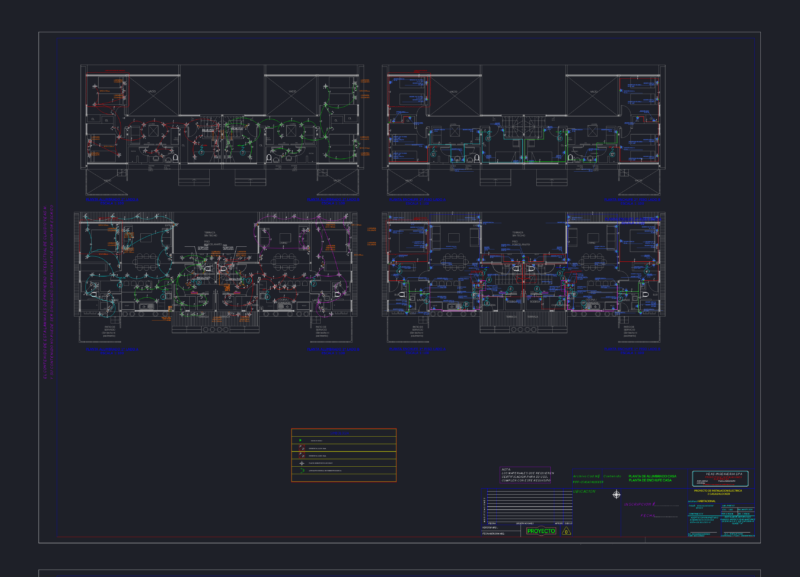
Task: Select the upper-left lighting floor plan
Action: click(222, 130)
